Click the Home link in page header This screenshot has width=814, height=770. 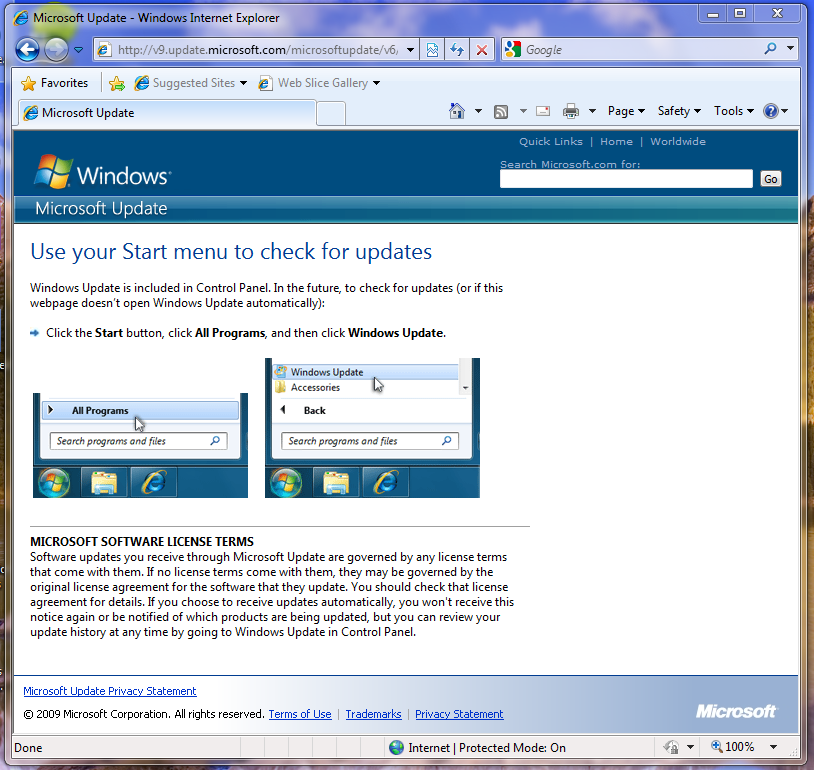616,142
